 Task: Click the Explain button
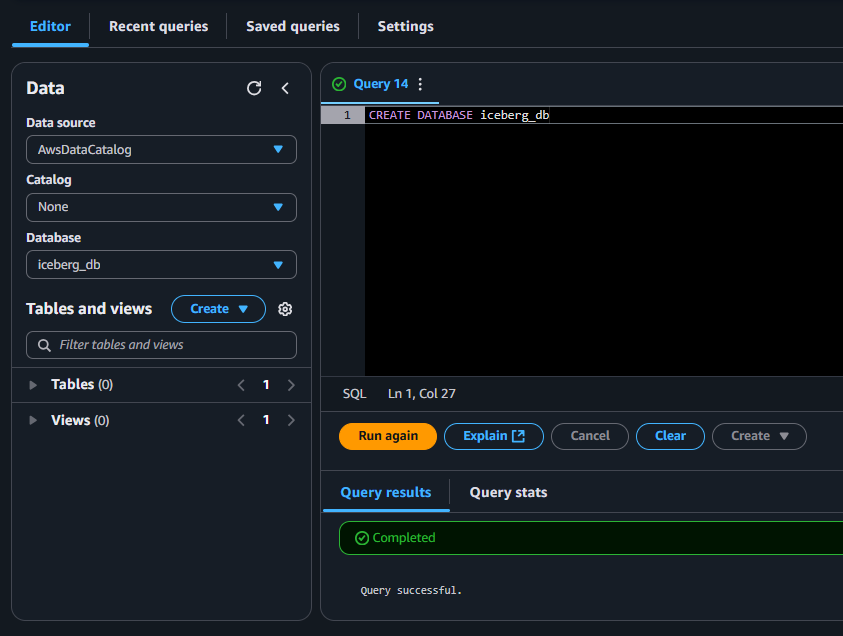pos(494,436)
